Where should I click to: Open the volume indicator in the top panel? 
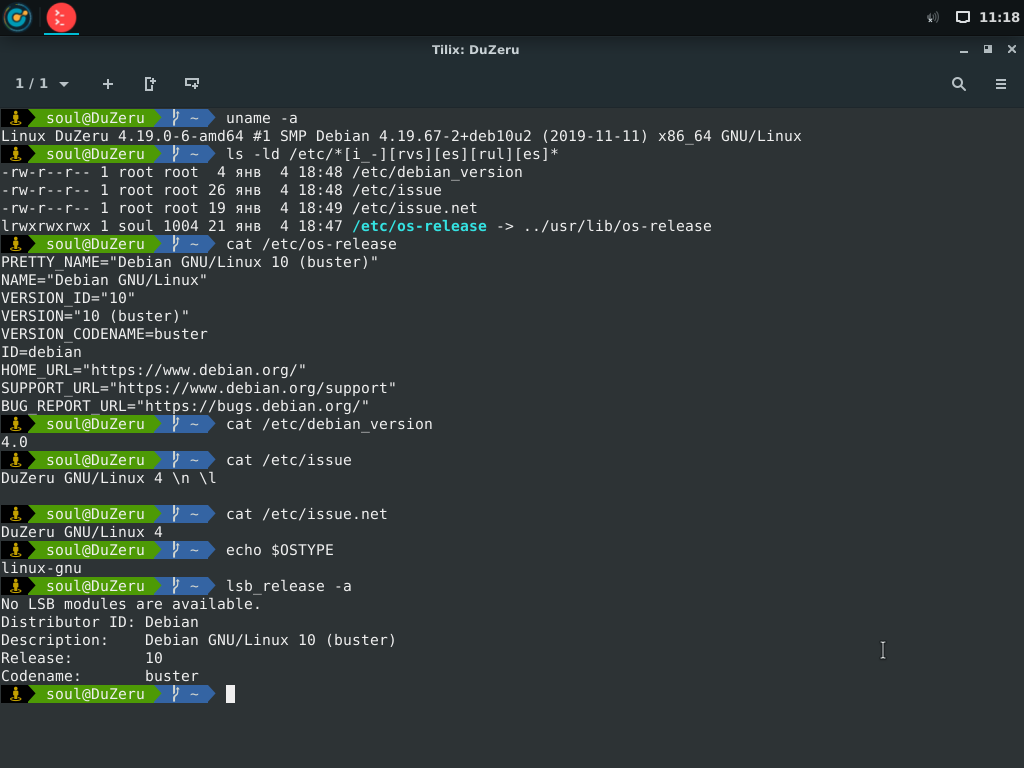click(933, 18)
